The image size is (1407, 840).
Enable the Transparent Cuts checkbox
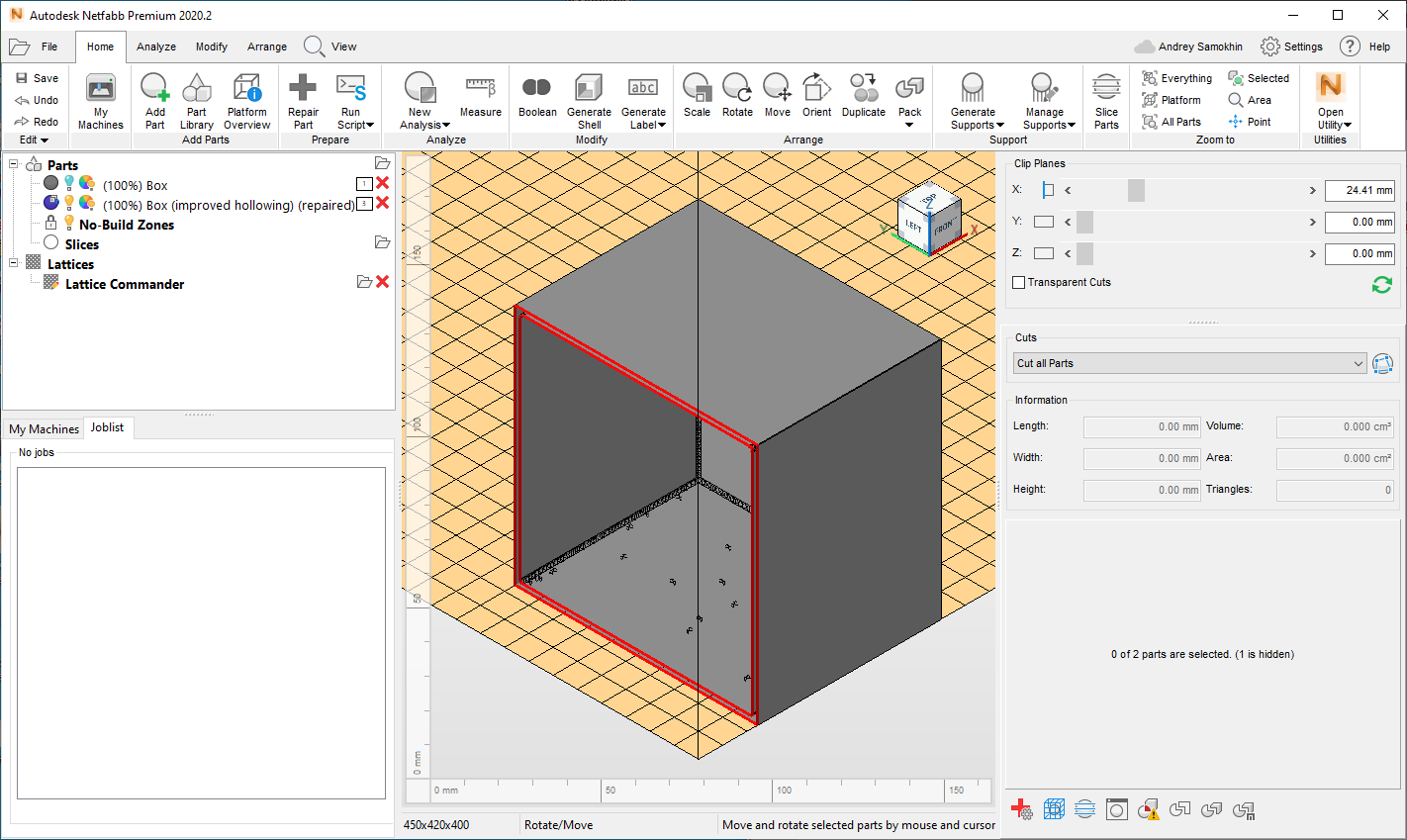click(1018, 282)
